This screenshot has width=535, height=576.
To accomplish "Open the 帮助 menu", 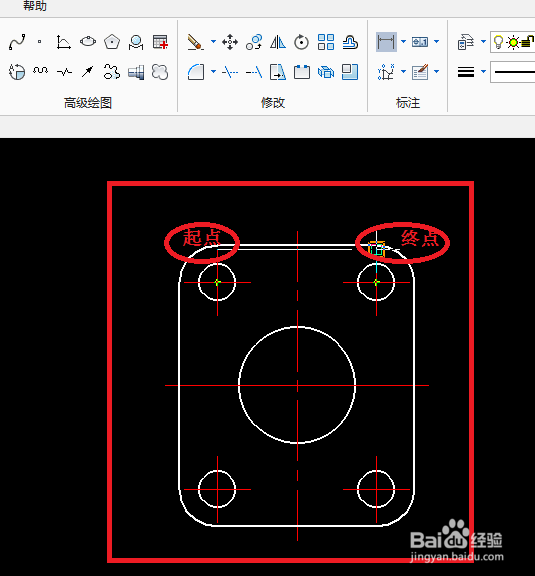I will (35, 6).
